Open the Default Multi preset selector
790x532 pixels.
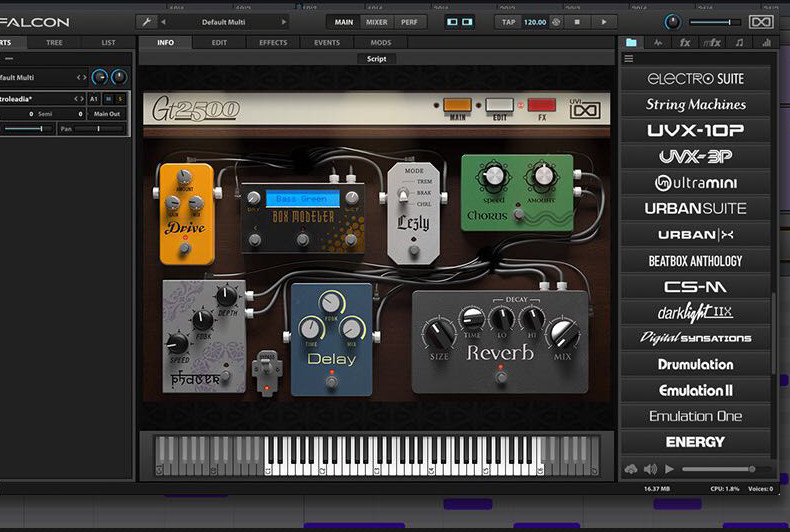223,22
